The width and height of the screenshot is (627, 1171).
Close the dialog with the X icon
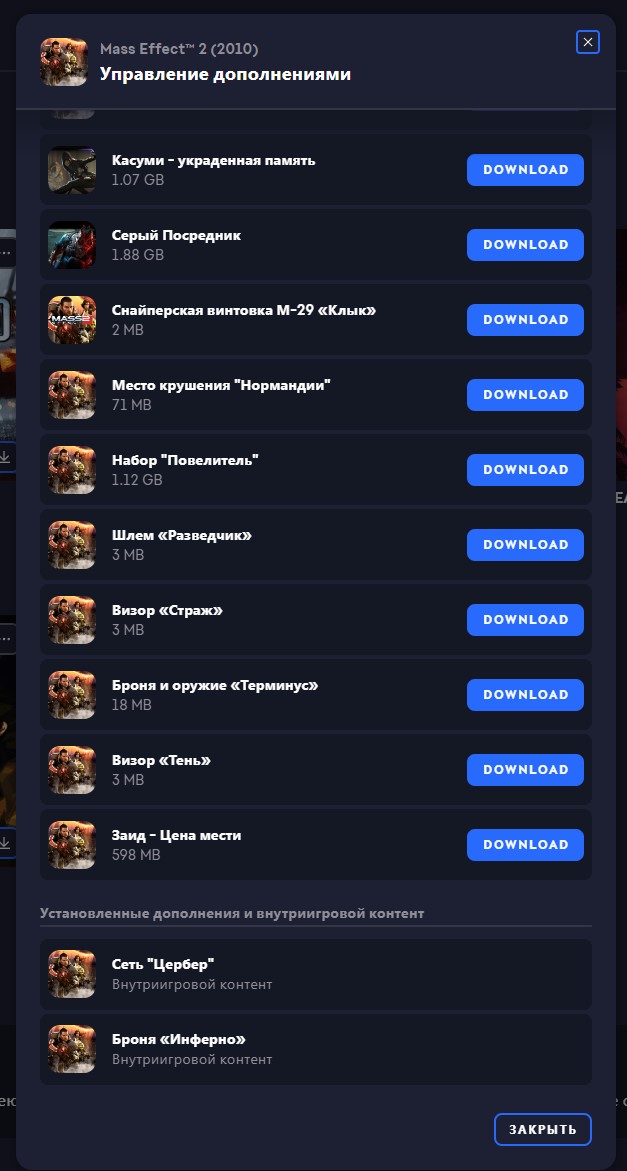point(588,43)
